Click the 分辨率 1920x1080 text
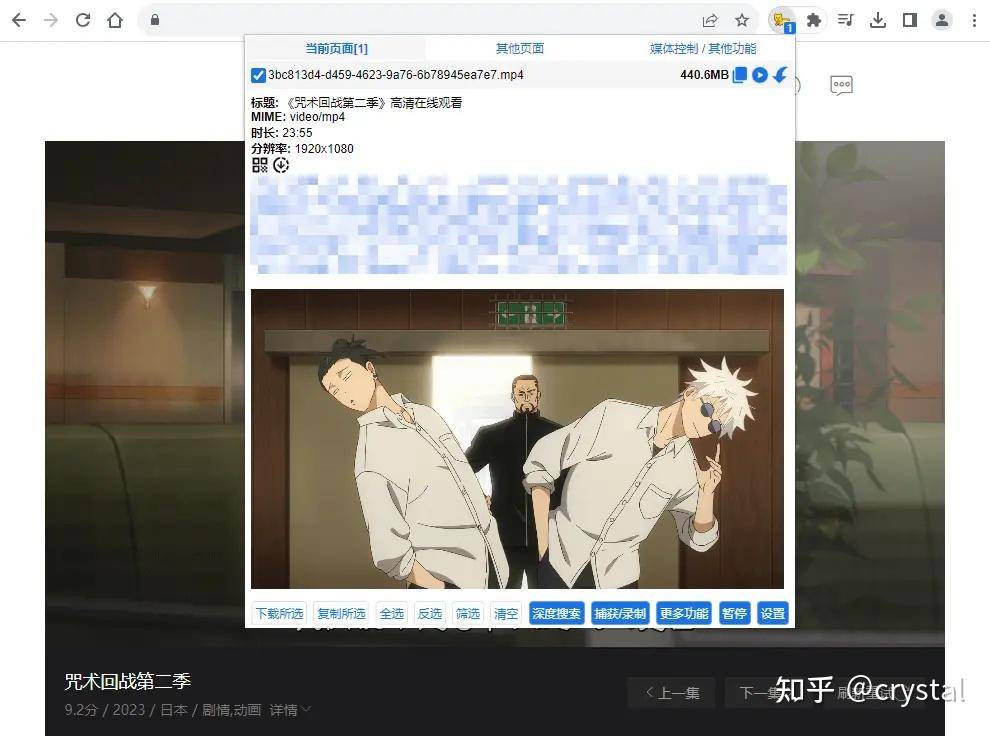The image size is (990, 736). click(x=302, y=149)
